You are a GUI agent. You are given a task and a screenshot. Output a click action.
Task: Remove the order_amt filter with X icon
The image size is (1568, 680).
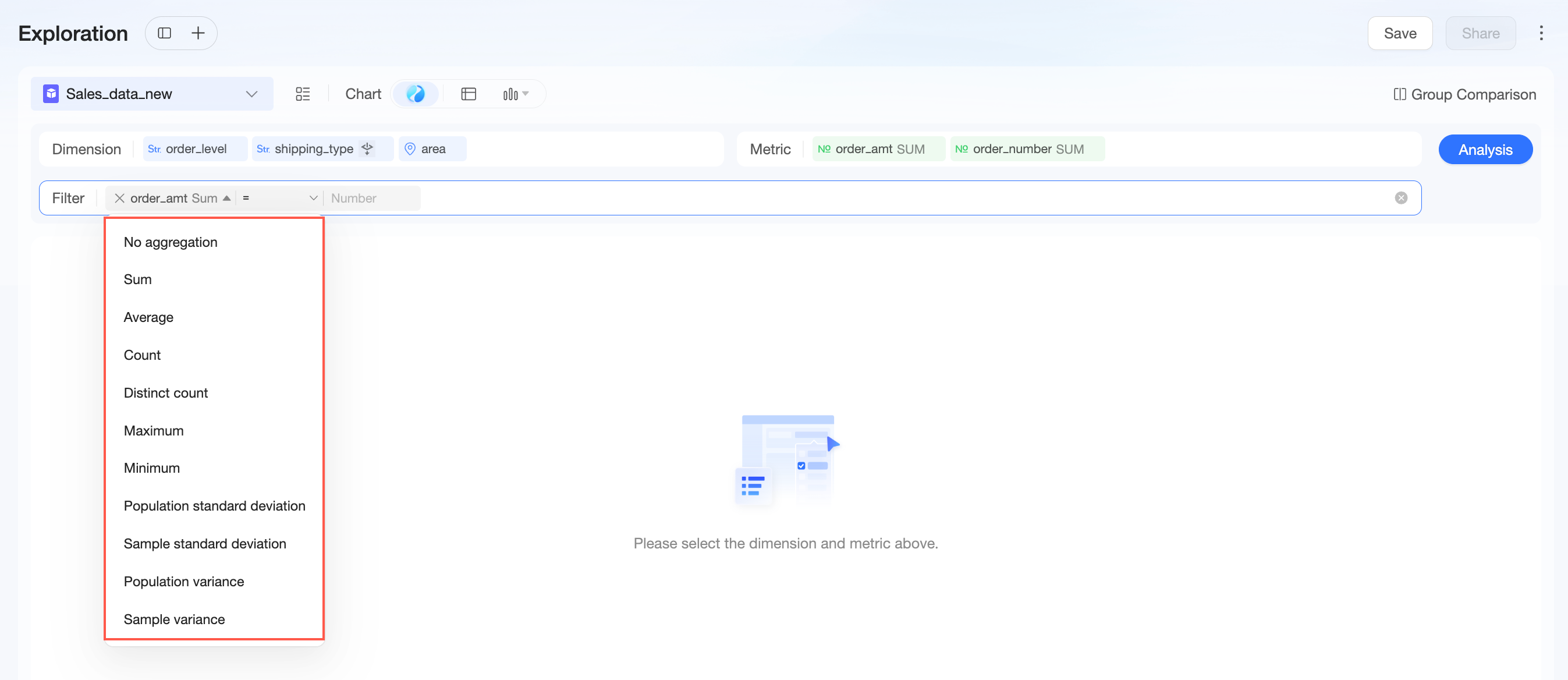tap(119, 198)
